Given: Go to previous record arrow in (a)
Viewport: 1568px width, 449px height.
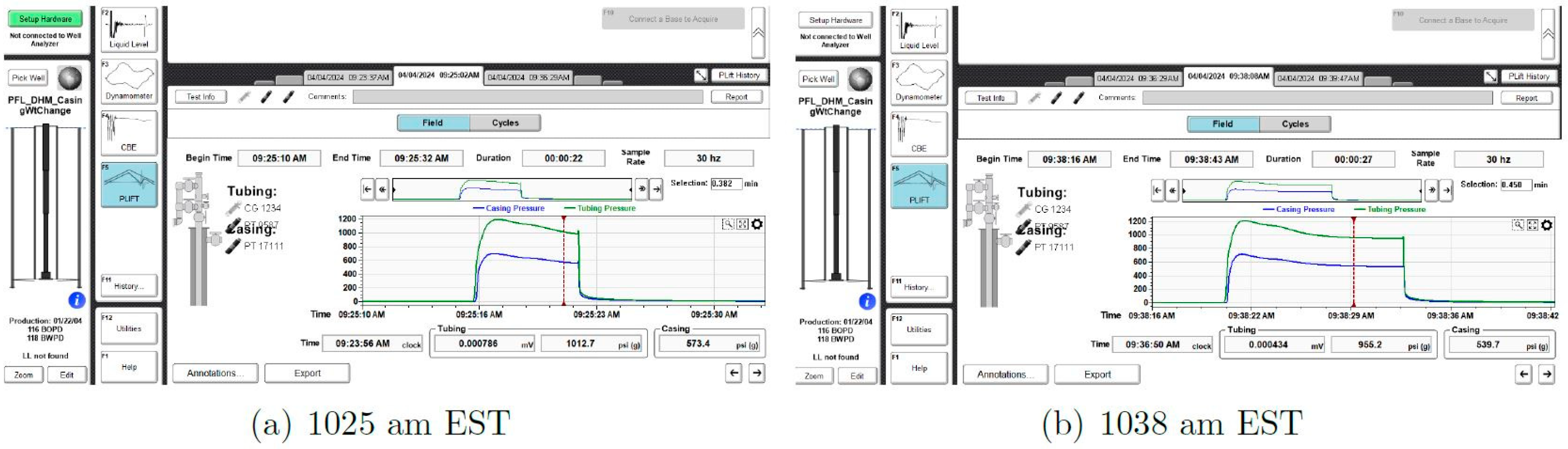Looking at the screenshot, I should 734,373.
